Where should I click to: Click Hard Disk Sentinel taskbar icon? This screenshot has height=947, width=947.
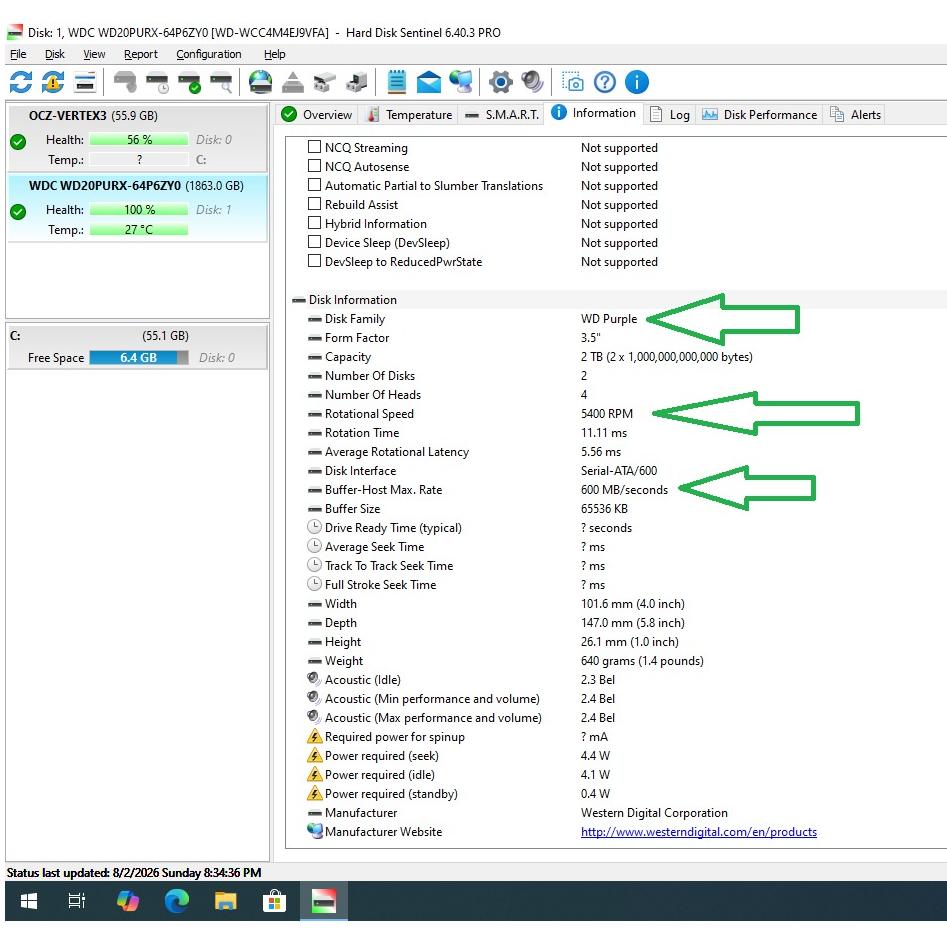pyautogui.click(x=324, y=901)
